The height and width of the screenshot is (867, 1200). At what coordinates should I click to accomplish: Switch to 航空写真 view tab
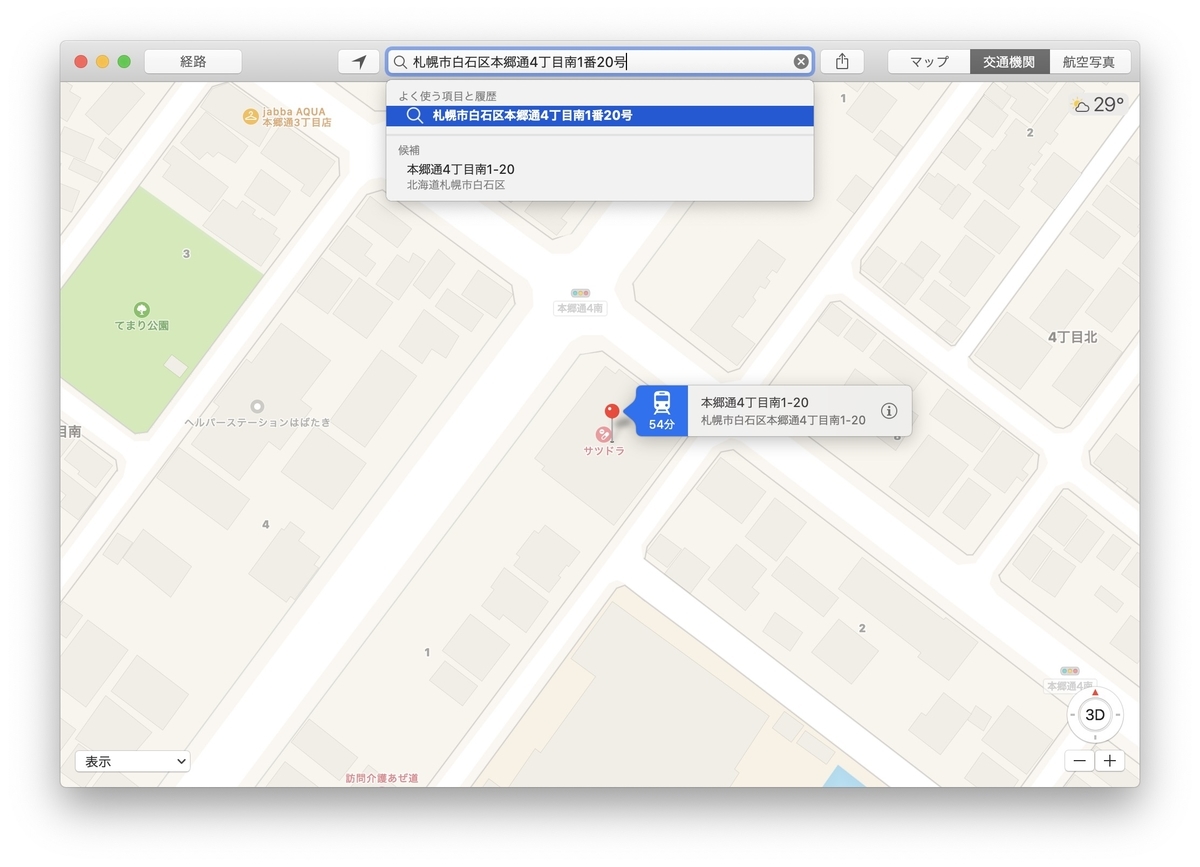pyautogui.click(x=1089, y=62)
